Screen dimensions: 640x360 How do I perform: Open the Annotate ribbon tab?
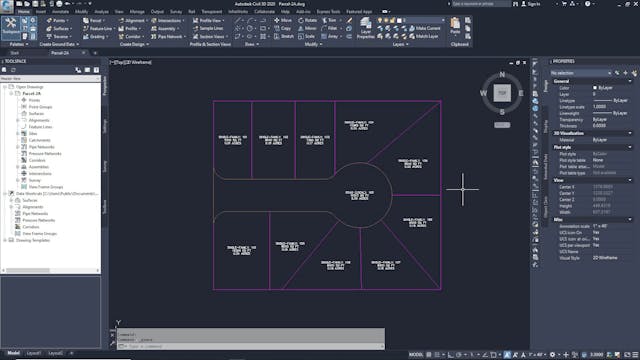pyautogui.click(x=60, y=12)
